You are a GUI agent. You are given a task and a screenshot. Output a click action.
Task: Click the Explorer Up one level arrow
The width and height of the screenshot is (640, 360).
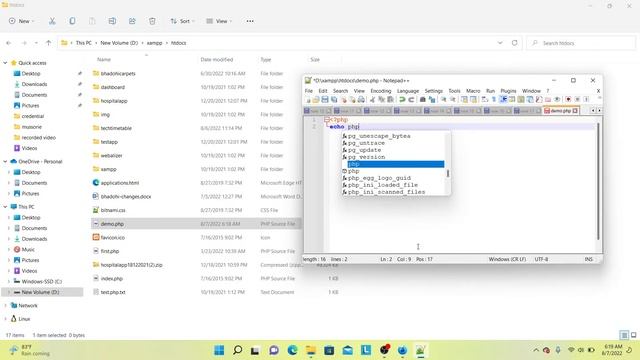pos(49,43)
